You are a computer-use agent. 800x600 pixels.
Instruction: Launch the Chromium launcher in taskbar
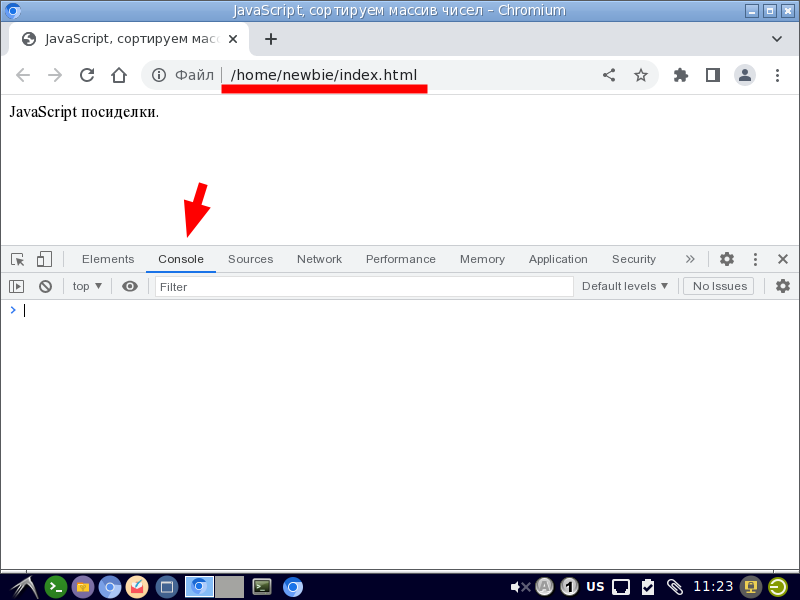[110, 587]
